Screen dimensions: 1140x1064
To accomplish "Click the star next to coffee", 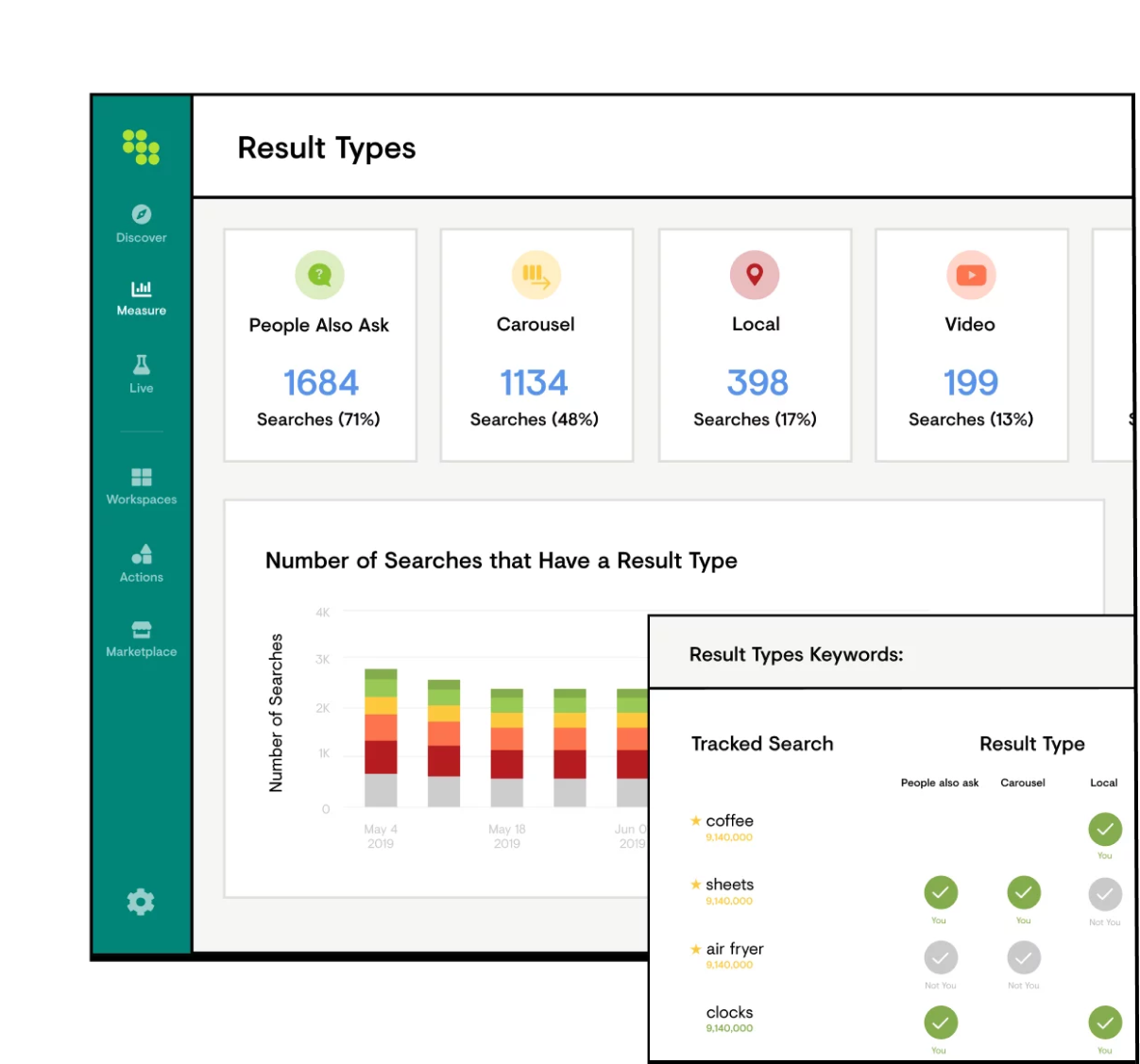I will 696,820.
